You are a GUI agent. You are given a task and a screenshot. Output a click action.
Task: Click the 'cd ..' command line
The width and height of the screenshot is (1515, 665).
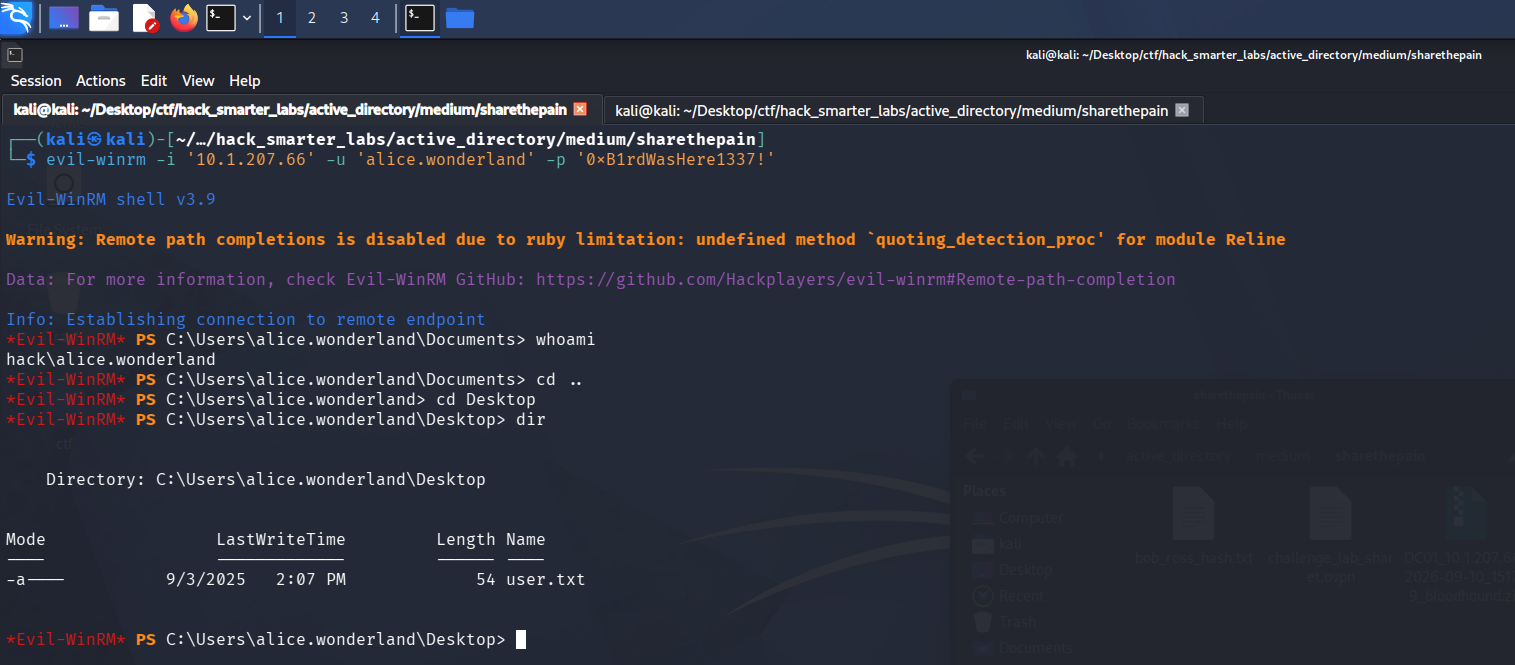[x=294, y=379]
